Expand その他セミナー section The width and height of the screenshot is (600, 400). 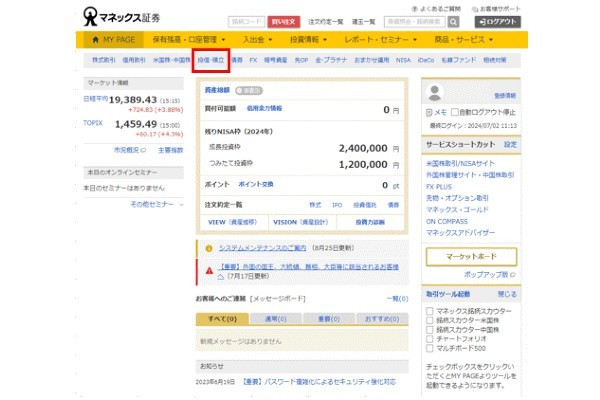tap(157, 204)
